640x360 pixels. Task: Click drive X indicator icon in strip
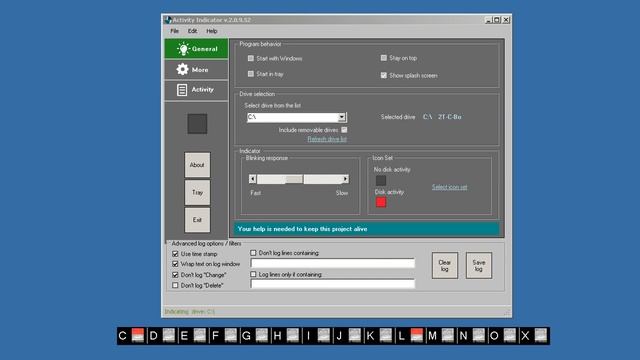pyautogui.click(x=541, y=336)
